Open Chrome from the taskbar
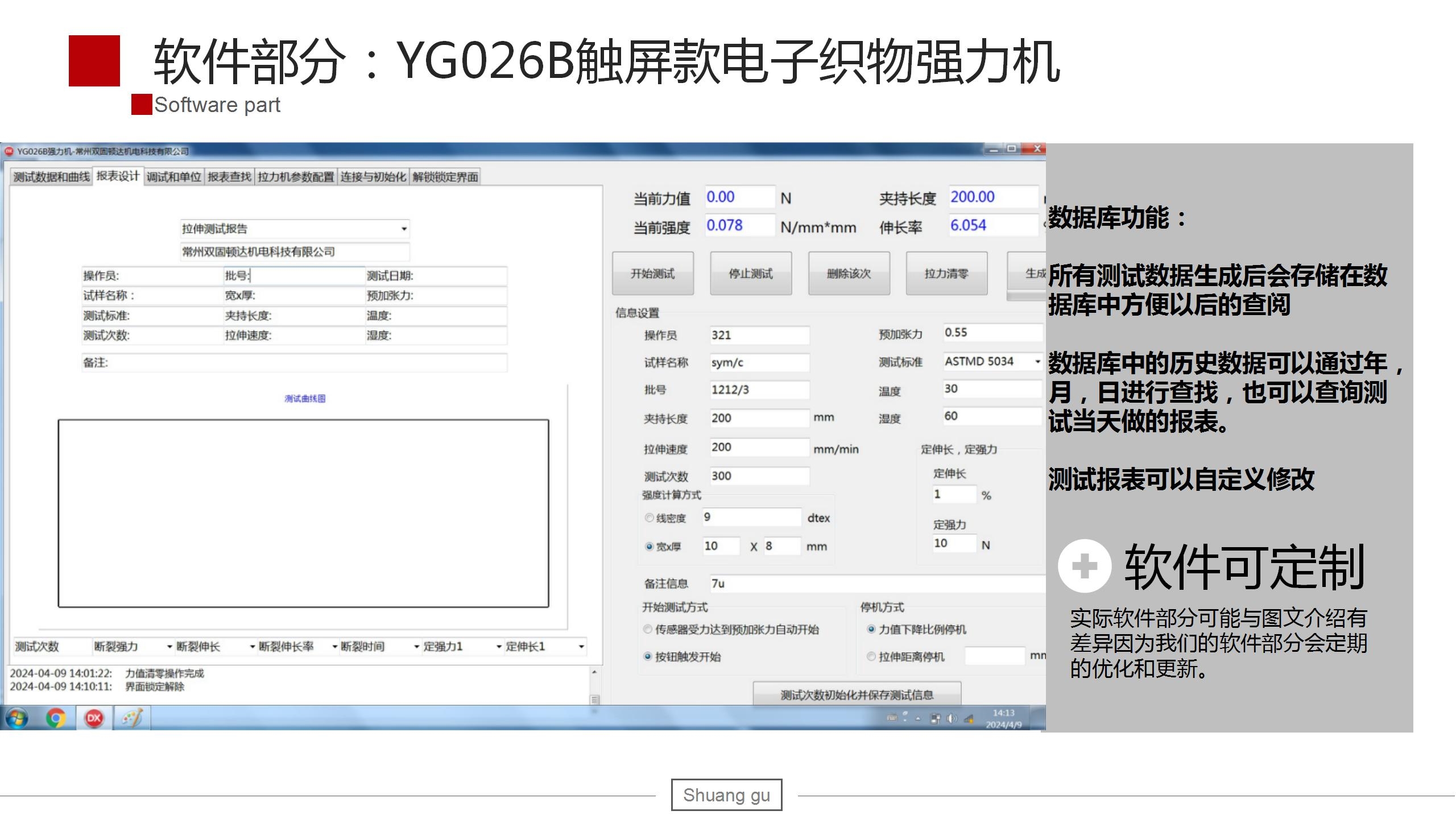This screenshot has height=819, width=1456. [55, 718]
